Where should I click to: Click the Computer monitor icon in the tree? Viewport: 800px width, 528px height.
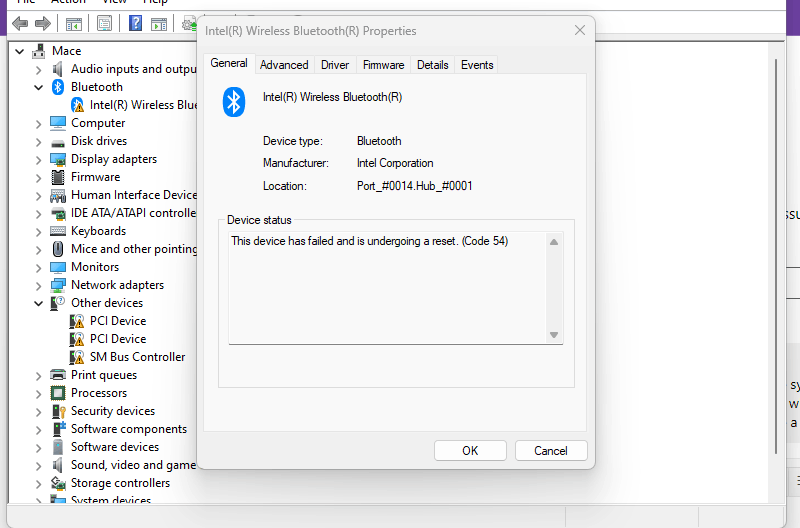pos(58,123)
